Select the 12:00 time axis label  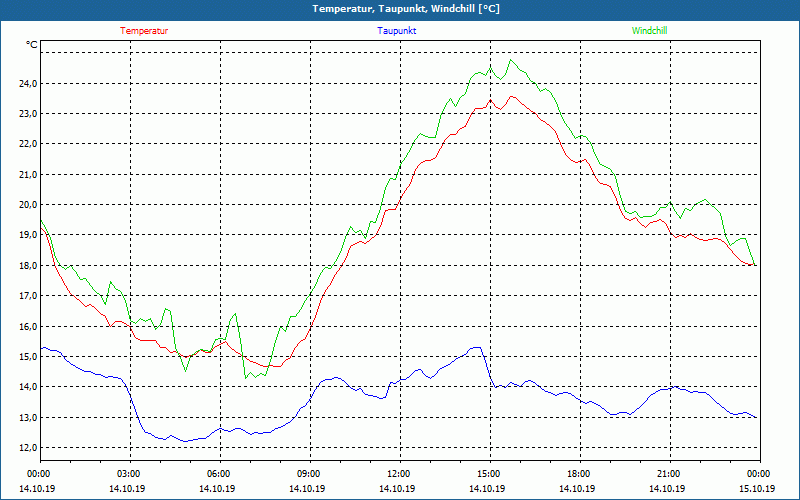[x=399, y=473]
